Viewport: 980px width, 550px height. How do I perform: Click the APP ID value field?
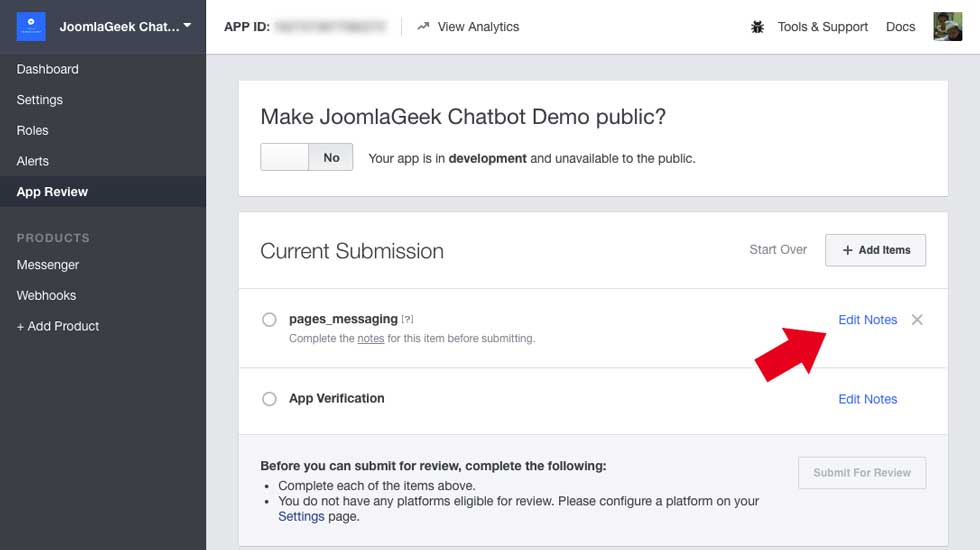coord(331,27)
